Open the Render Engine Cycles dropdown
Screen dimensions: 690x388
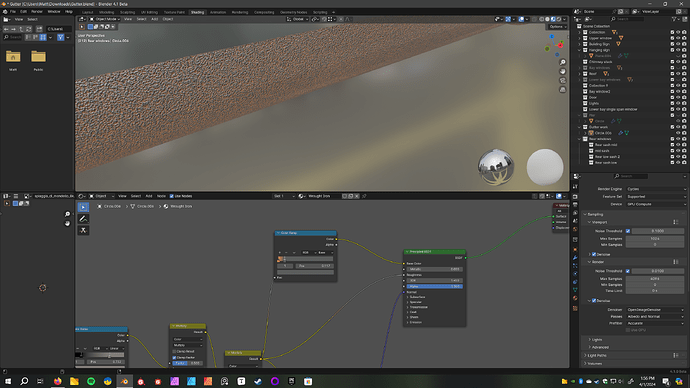point(656,189)
